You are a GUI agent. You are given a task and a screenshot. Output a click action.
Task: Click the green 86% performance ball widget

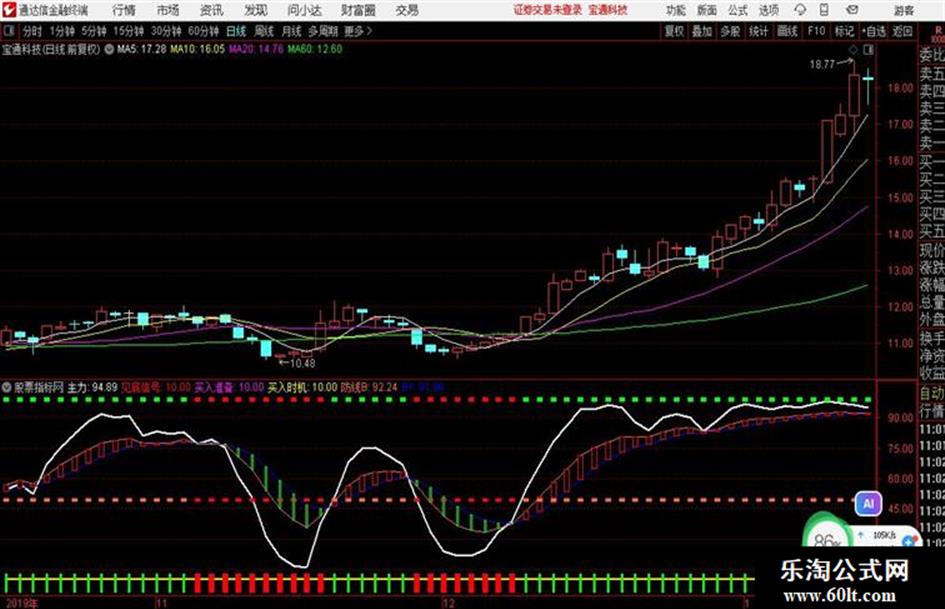click(826, 531)
